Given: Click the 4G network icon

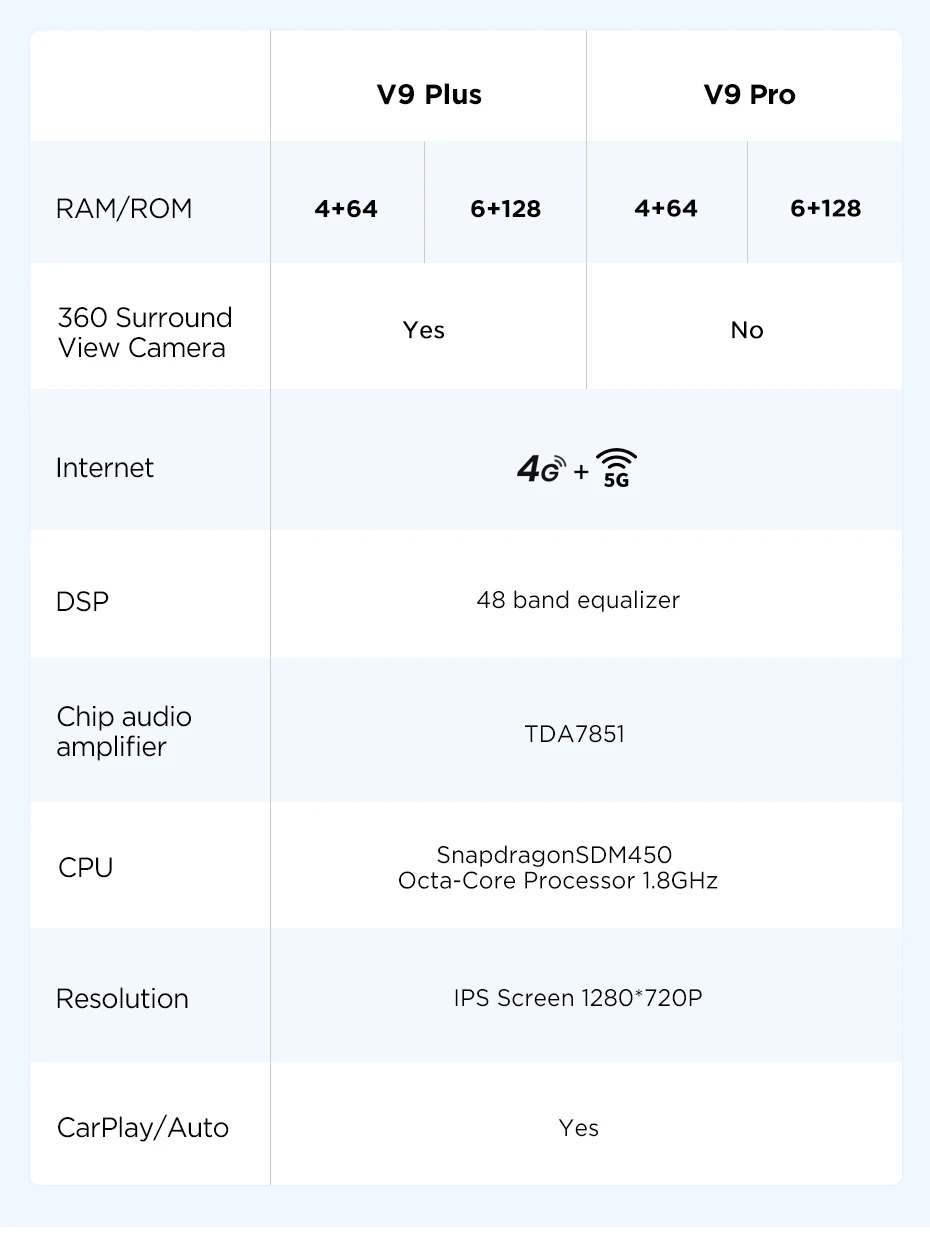Looking at the screenshot, I should 541,468.
